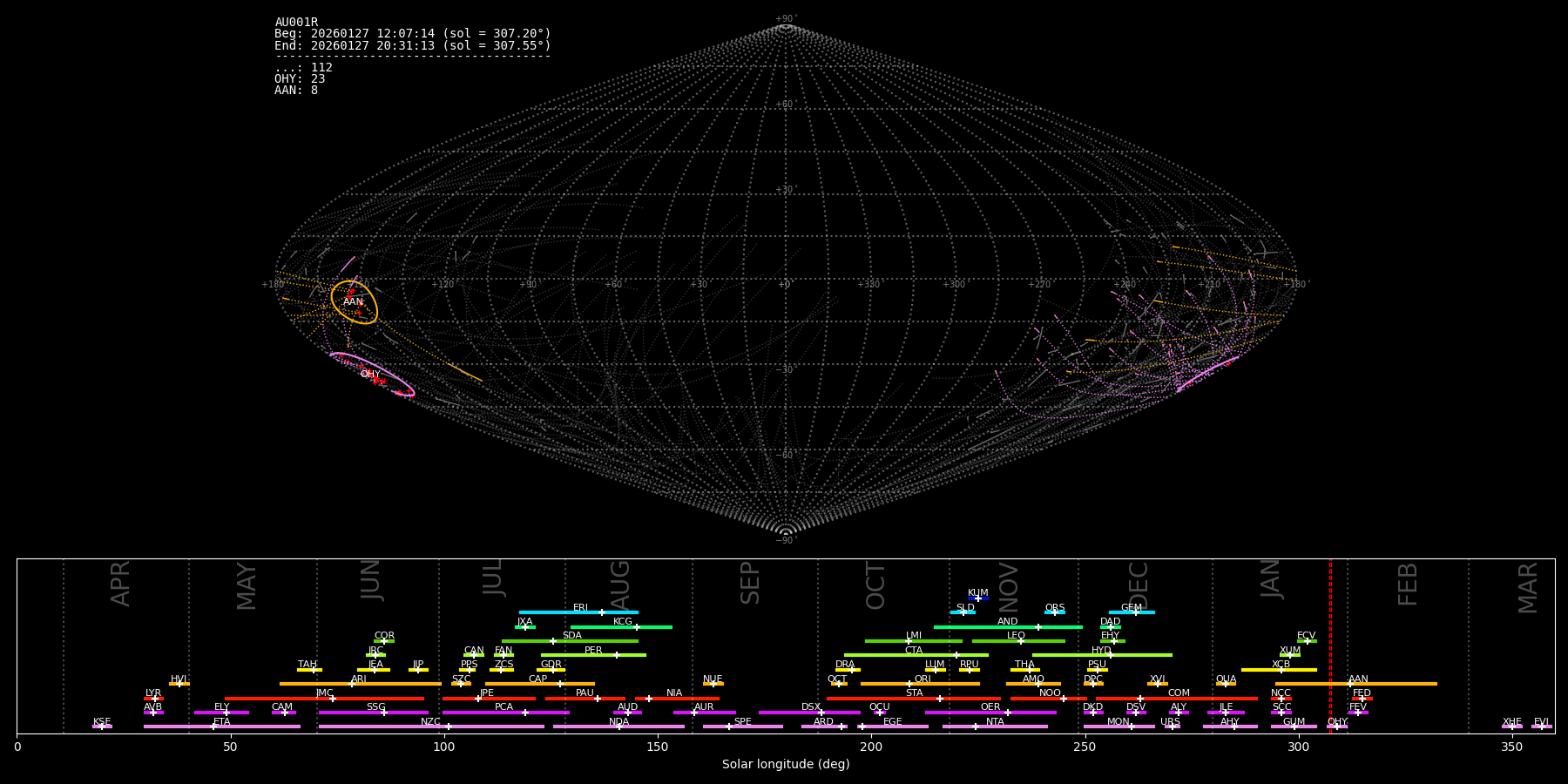Select the 'End: 20260127 20:31:13' header line
The height and width of the screenshot is (784, 1568).
[413, 45]
